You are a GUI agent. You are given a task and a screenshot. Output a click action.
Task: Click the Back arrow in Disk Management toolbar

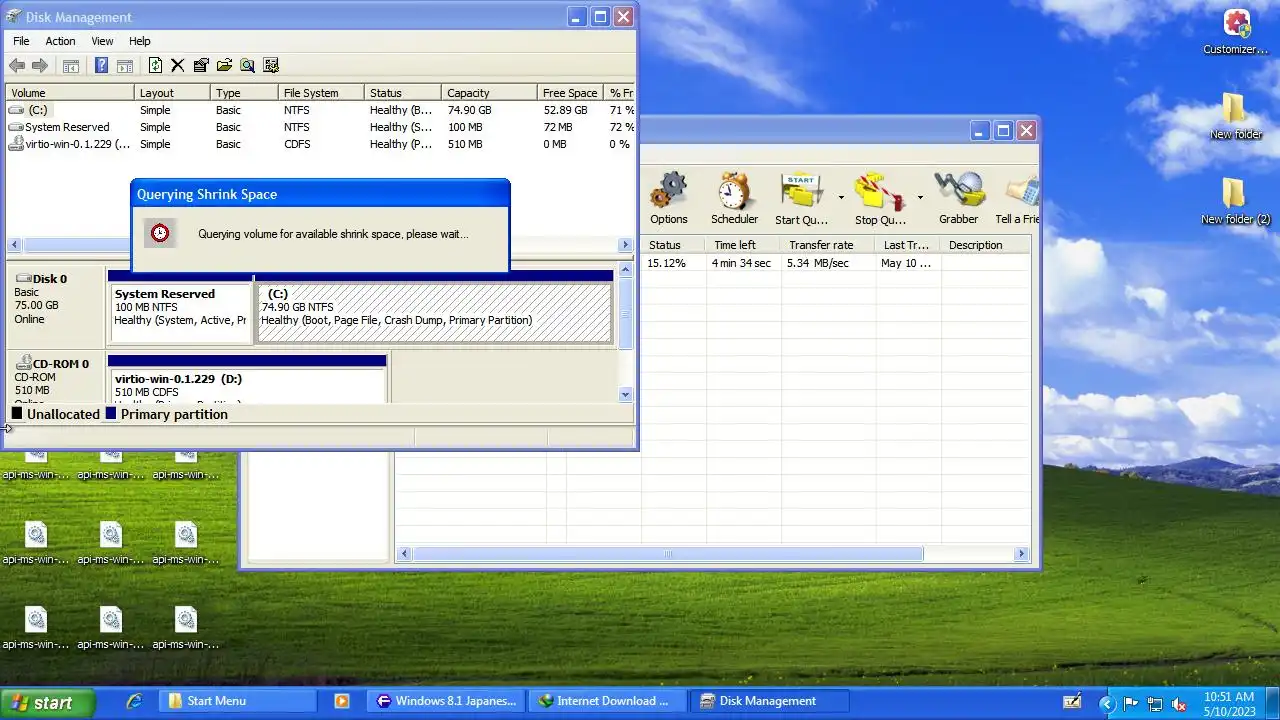(x=17, y=65)
